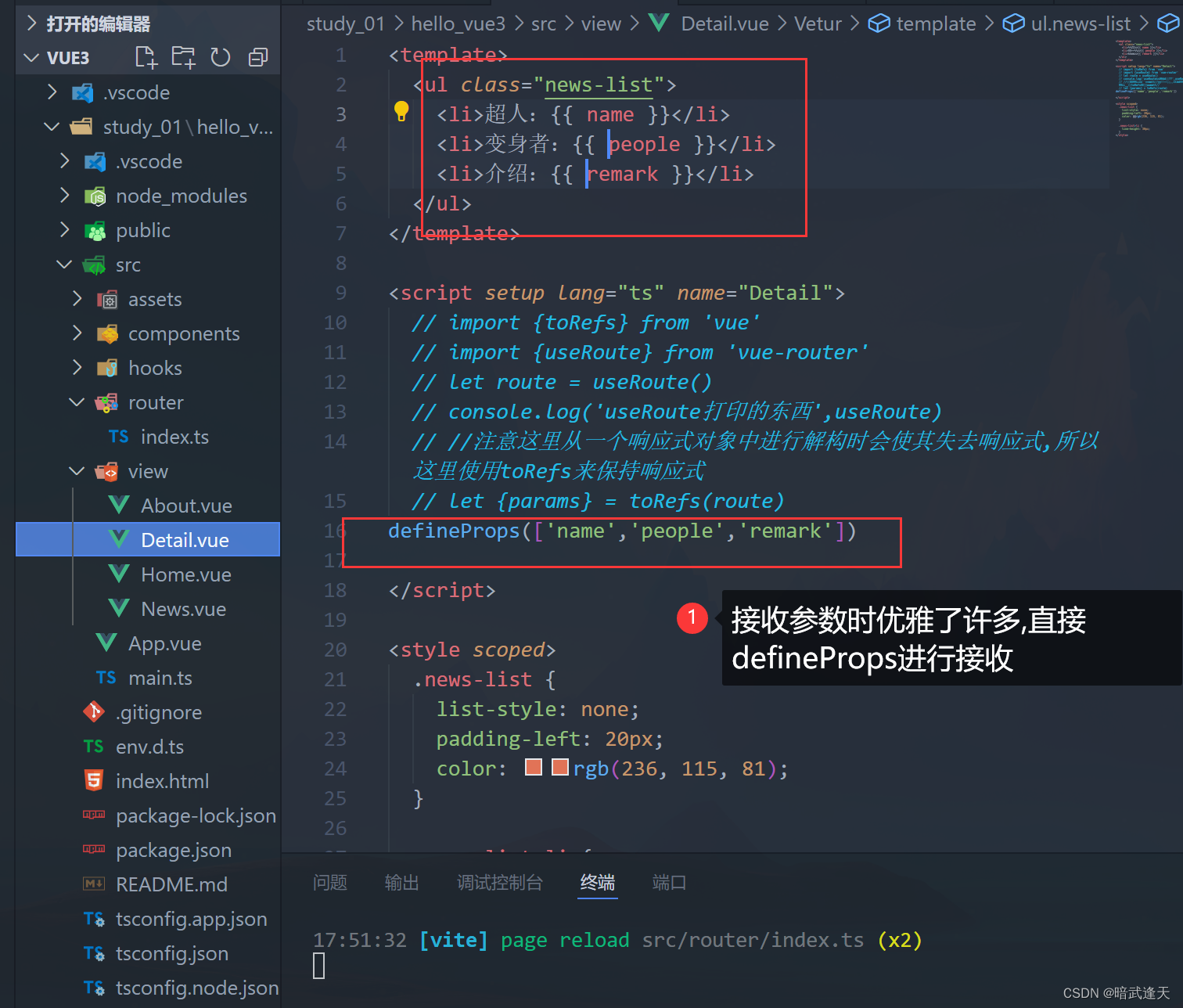The image size is (1183, 1008).
Task: Click the markdown icon beside README.md
Action: (x=94, y=884)
